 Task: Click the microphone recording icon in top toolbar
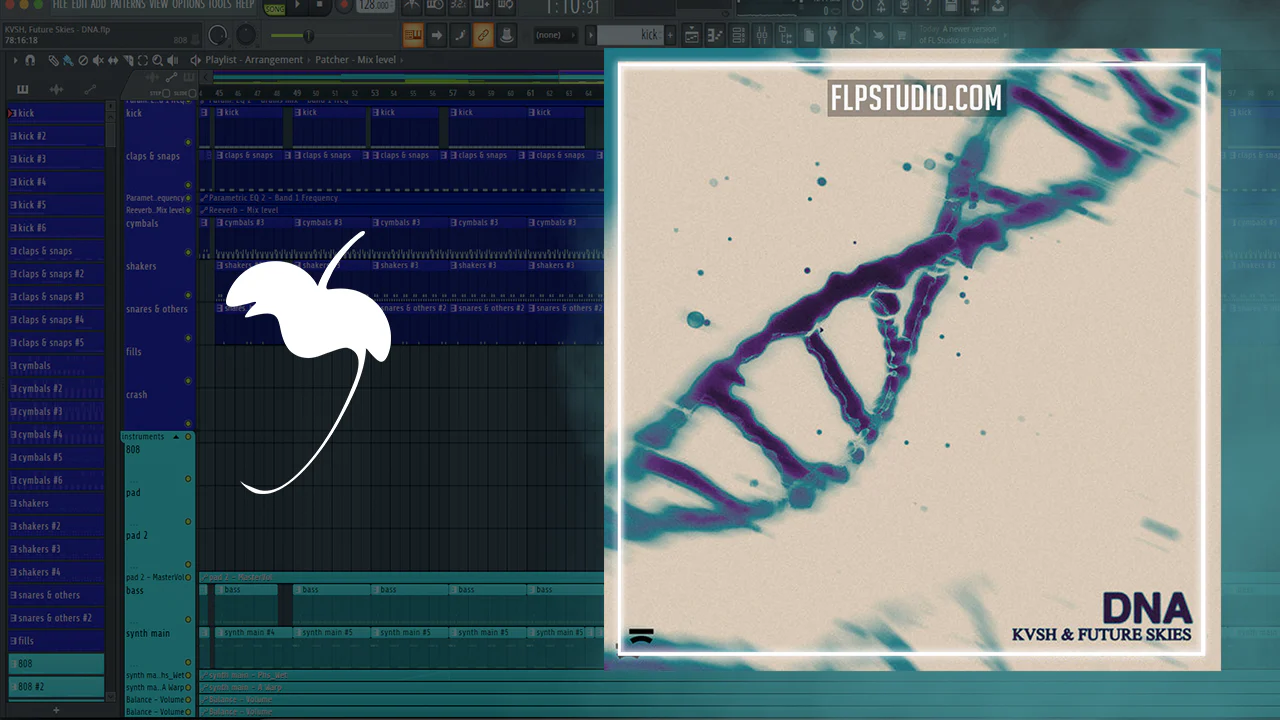905,6
